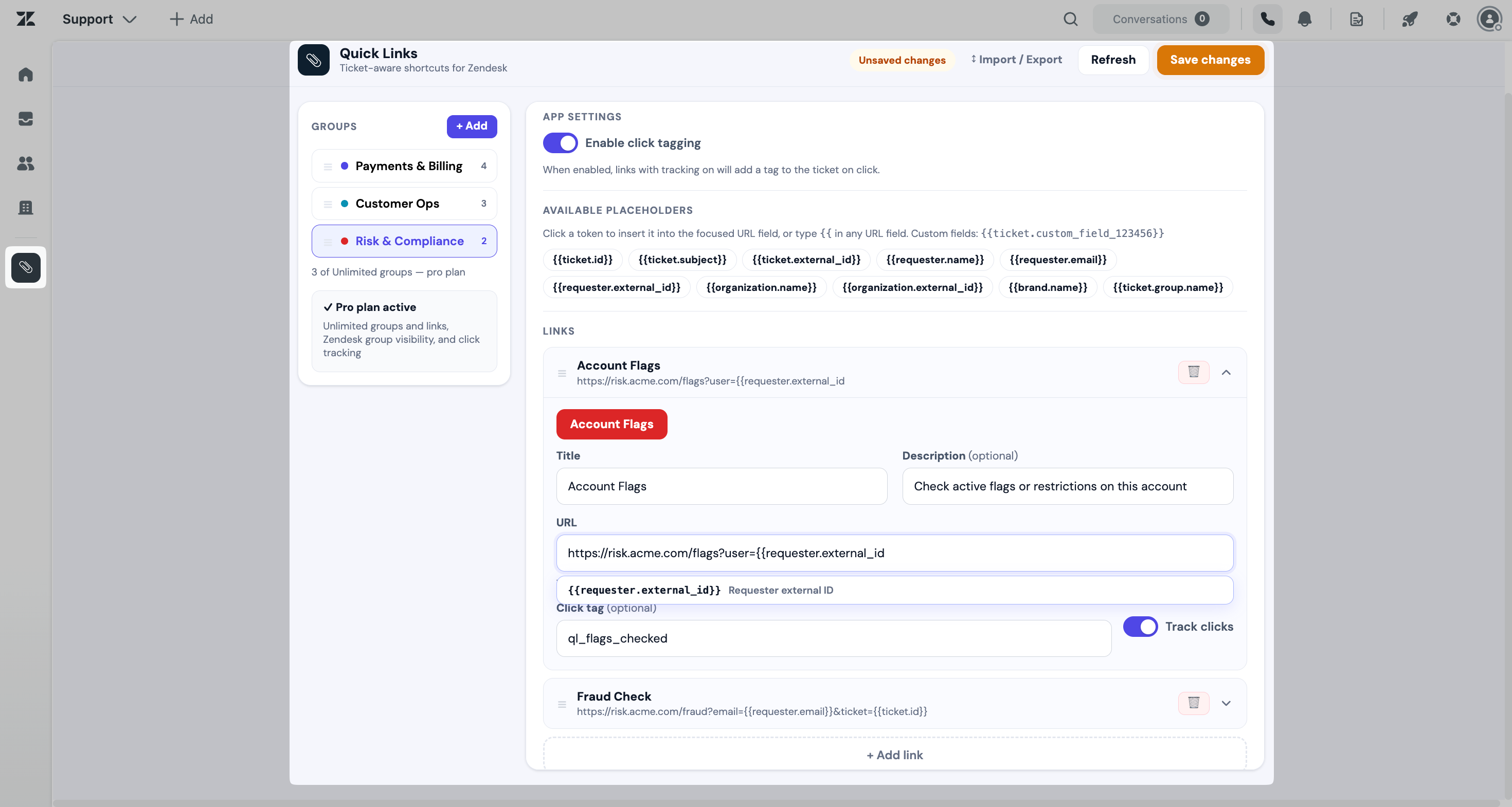The image size is (1512, 807).
Task: Click the rocket icon in top bar
Action: 1409,19
